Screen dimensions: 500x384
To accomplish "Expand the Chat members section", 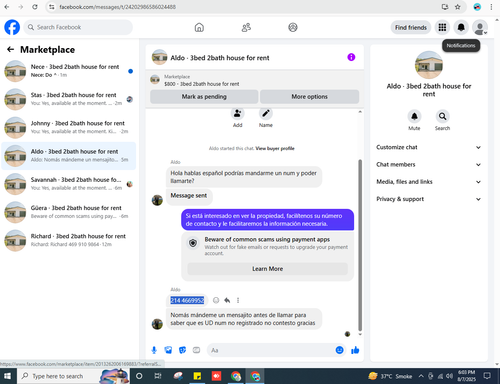I will coord(429,165).
